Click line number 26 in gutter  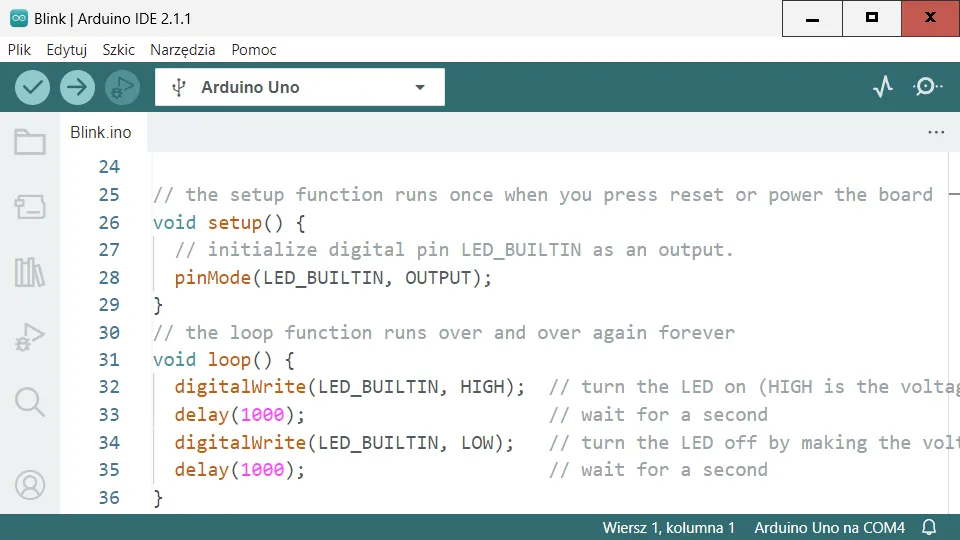click(x=109, y=222)
